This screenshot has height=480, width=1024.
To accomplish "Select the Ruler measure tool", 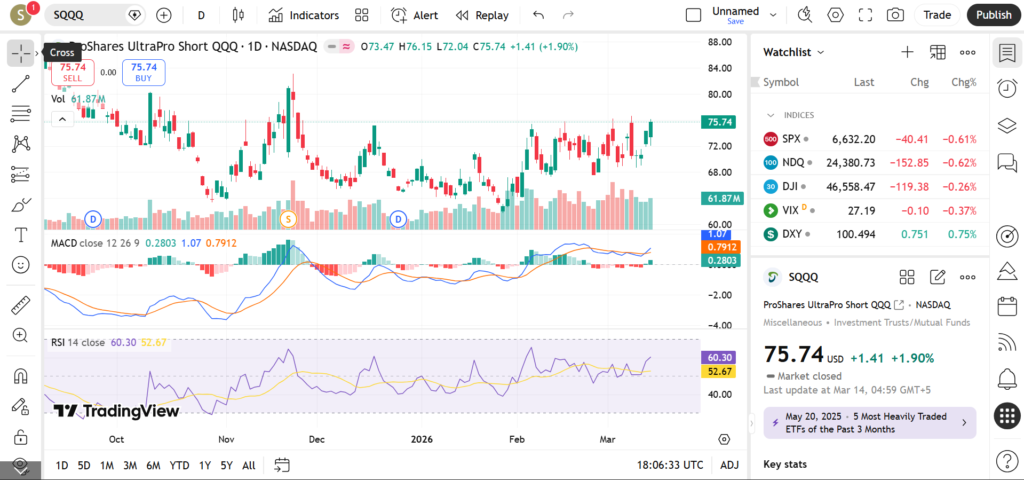I will pos(20,305).
